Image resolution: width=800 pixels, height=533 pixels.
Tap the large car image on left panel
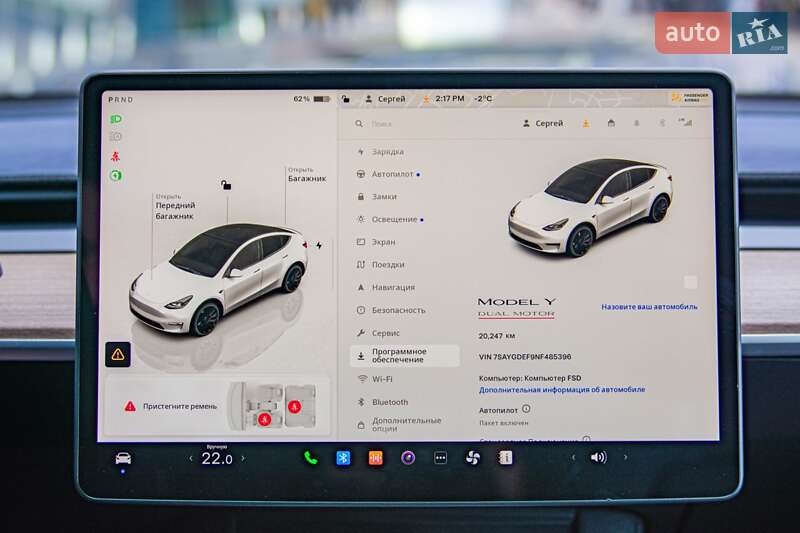tap(218, 281)
